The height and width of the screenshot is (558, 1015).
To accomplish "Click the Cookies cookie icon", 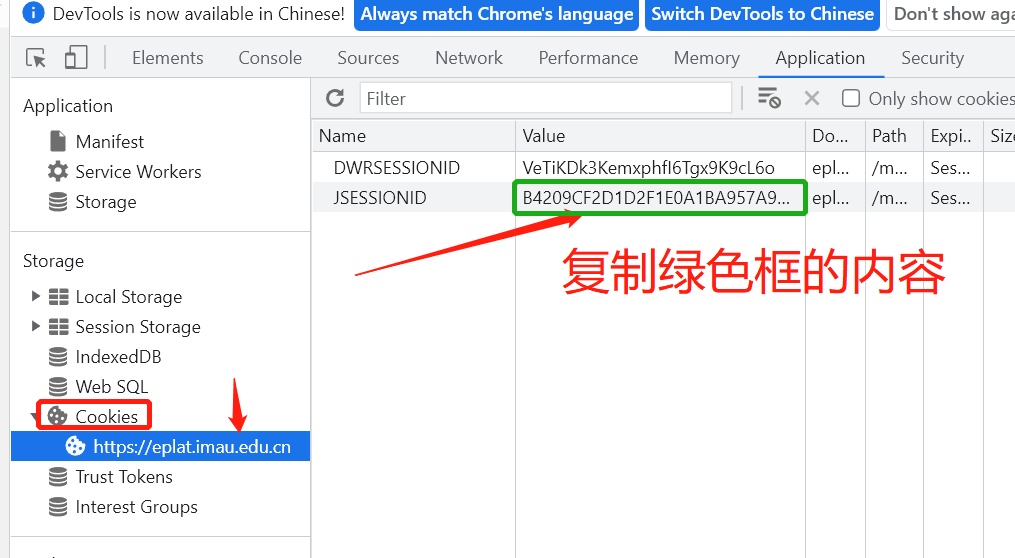I will (58, 416).
